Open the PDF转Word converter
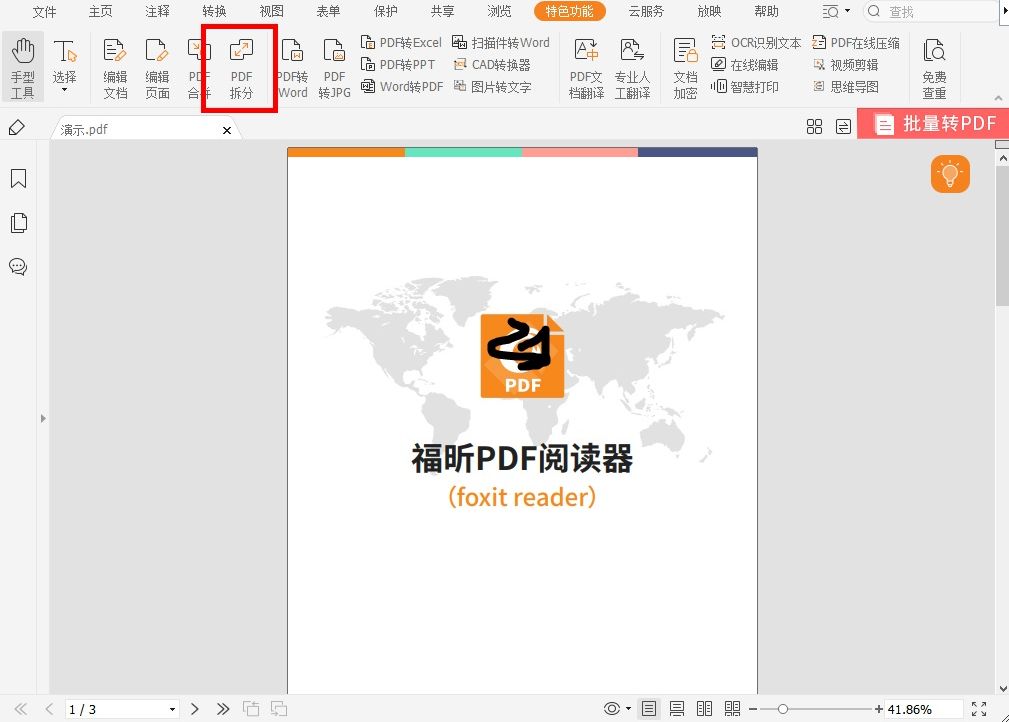 [x=292, y=67]
